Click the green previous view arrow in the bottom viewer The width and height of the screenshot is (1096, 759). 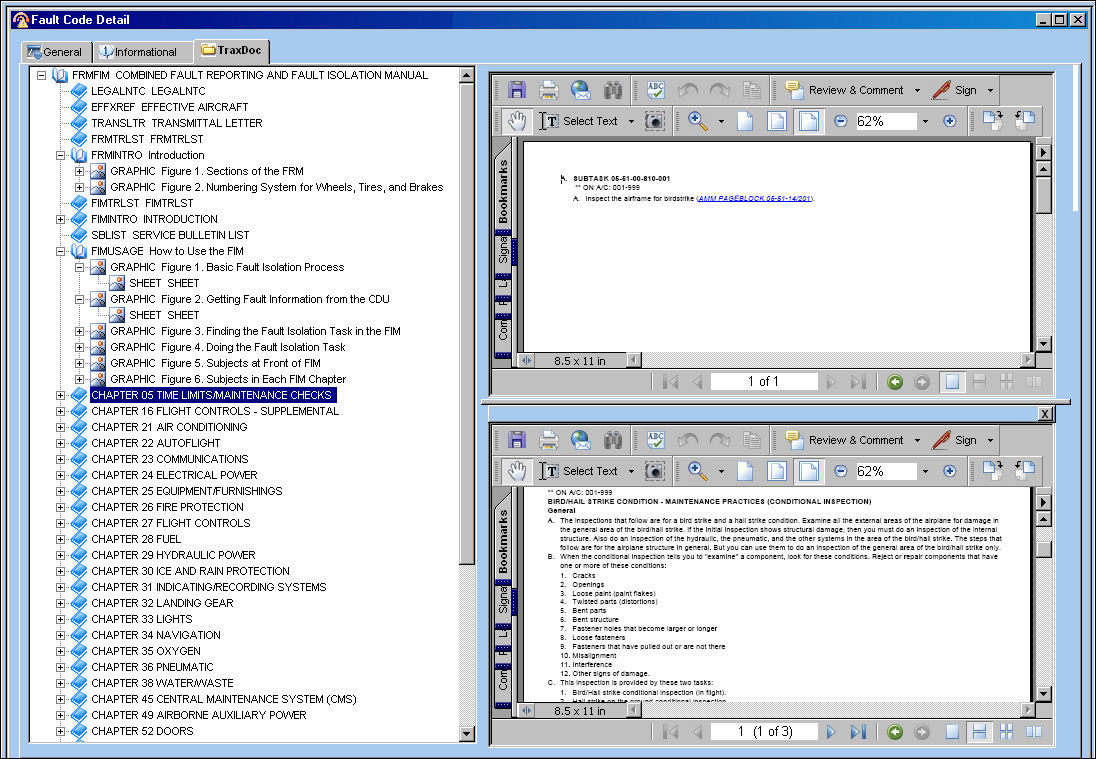[x=895, y=732]
